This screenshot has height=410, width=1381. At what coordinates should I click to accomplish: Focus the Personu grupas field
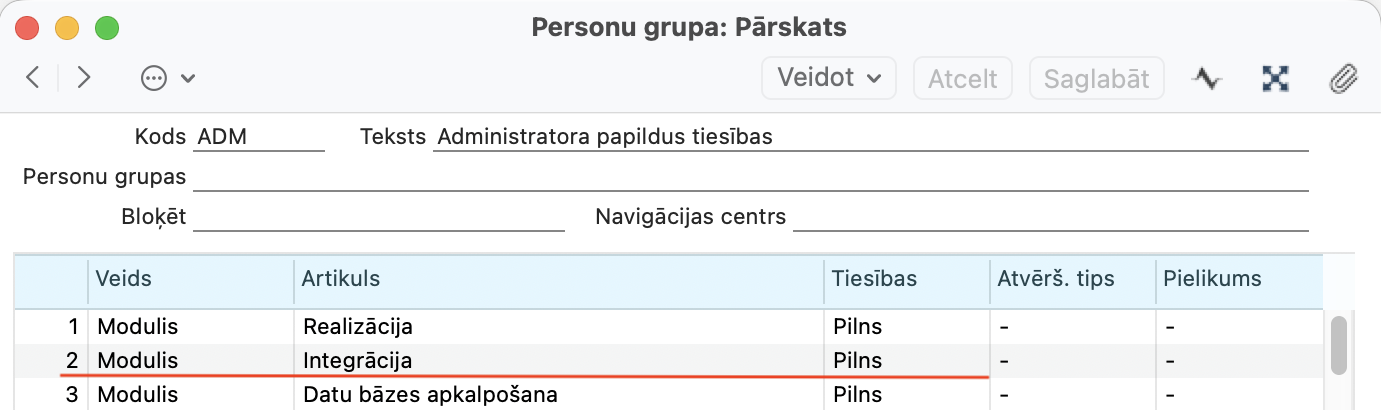(x=750, y=177)
